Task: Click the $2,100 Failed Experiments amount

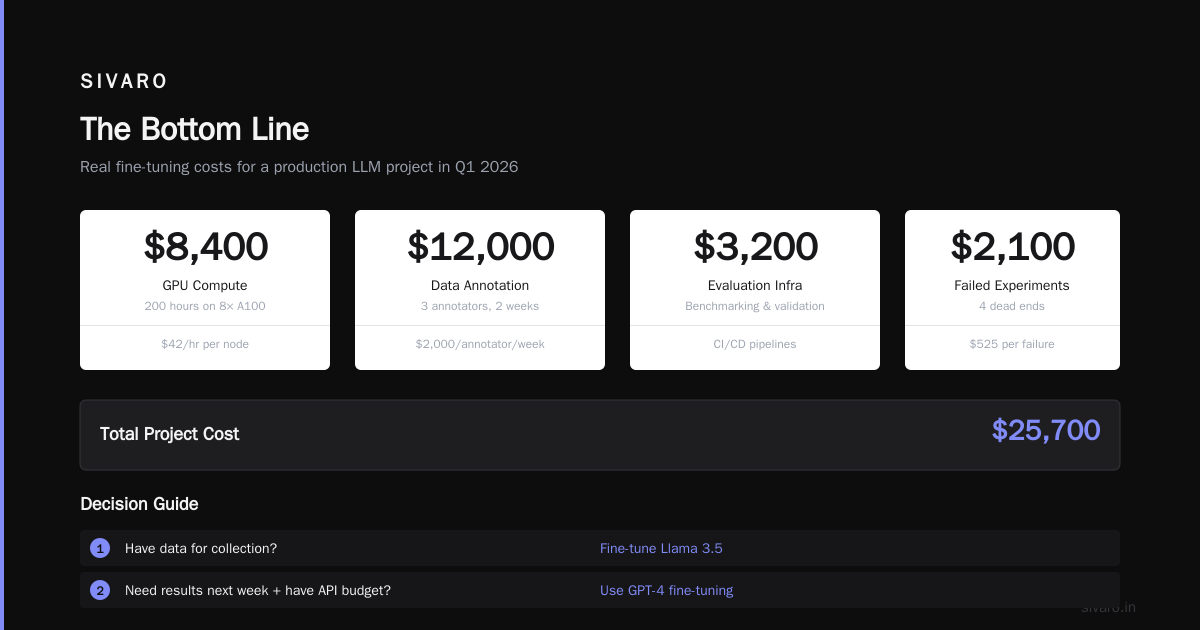Action: pyautogui.click(x=1012, y=246)
